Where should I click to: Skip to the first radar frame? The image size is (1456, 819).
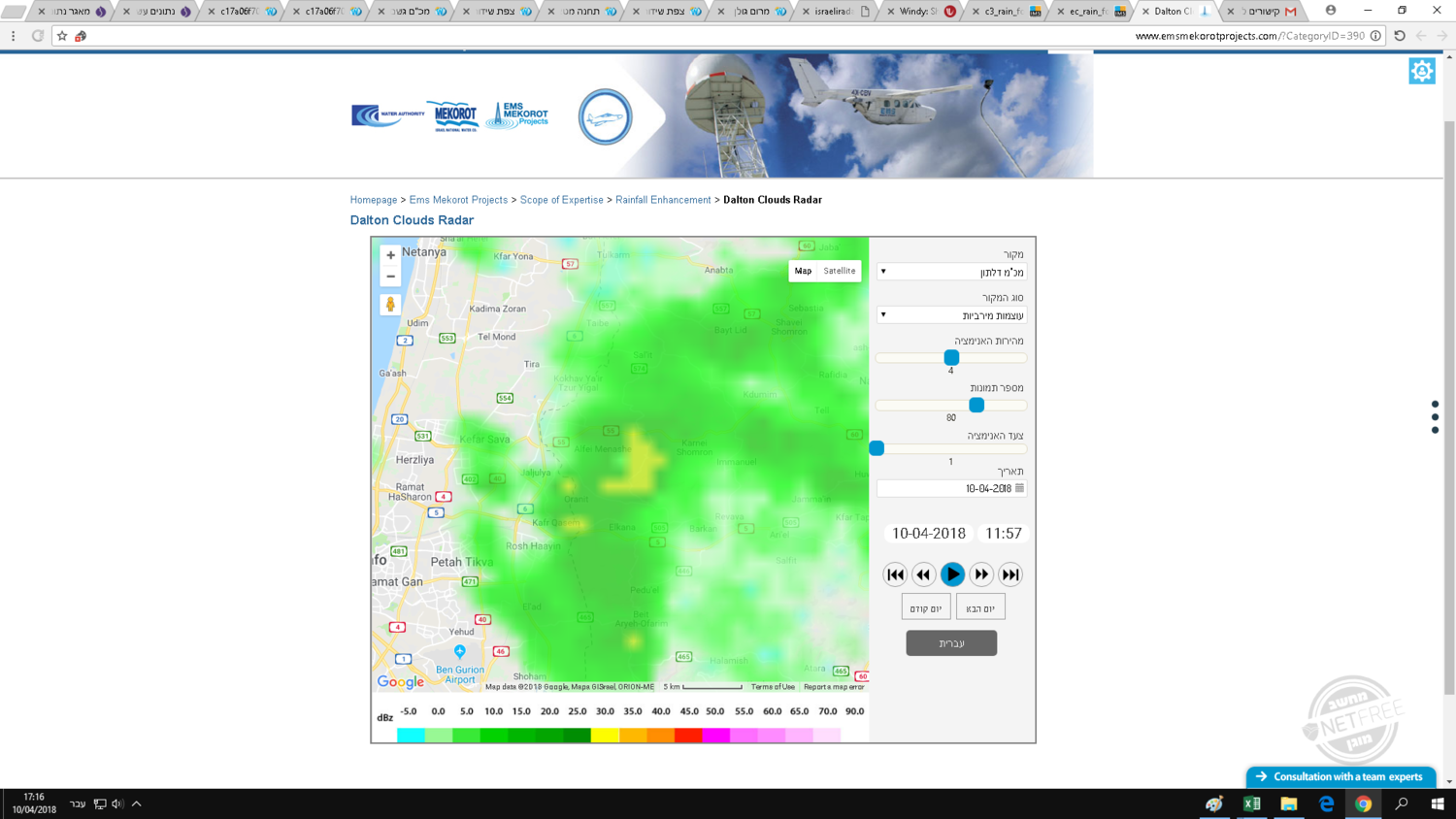895,574
